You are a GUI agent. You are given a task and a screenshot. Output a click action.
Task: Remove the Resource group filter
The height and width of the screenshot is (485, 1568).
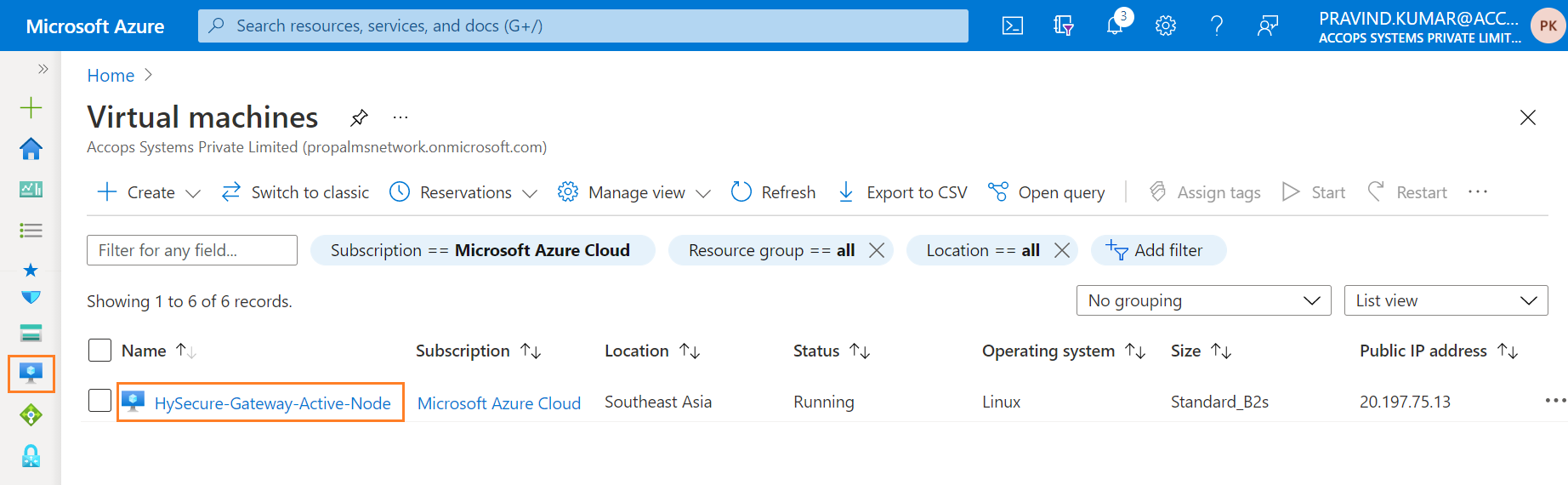tap(877, 250)
